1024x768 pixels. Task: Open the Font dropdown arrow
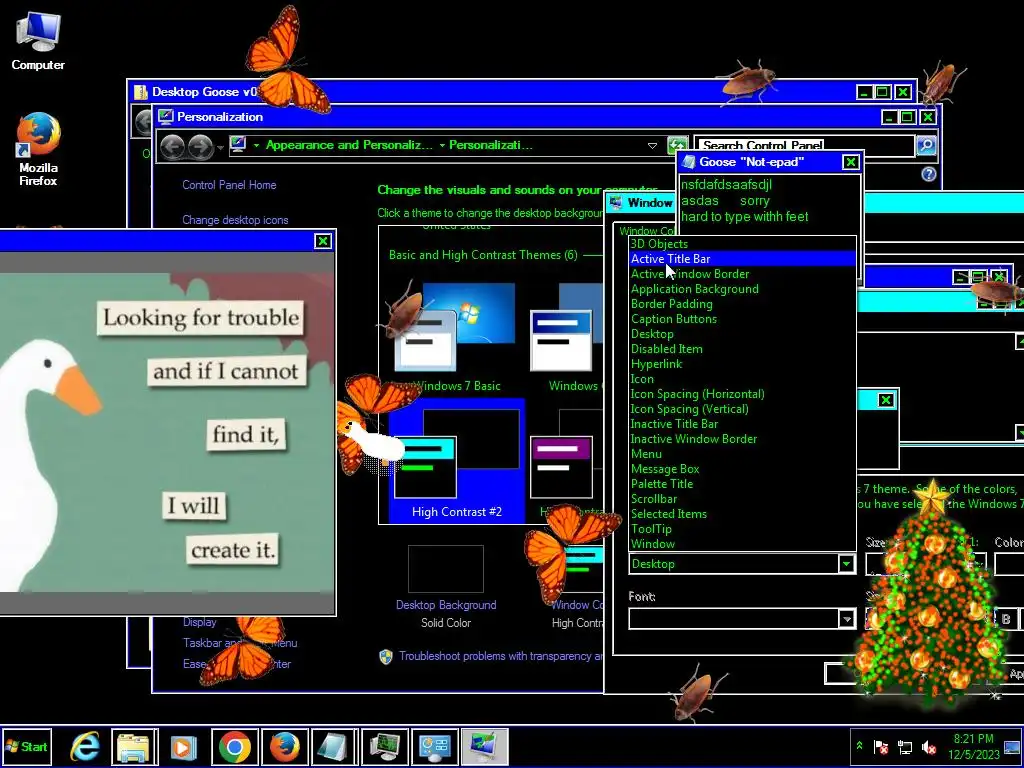(846, 618)
